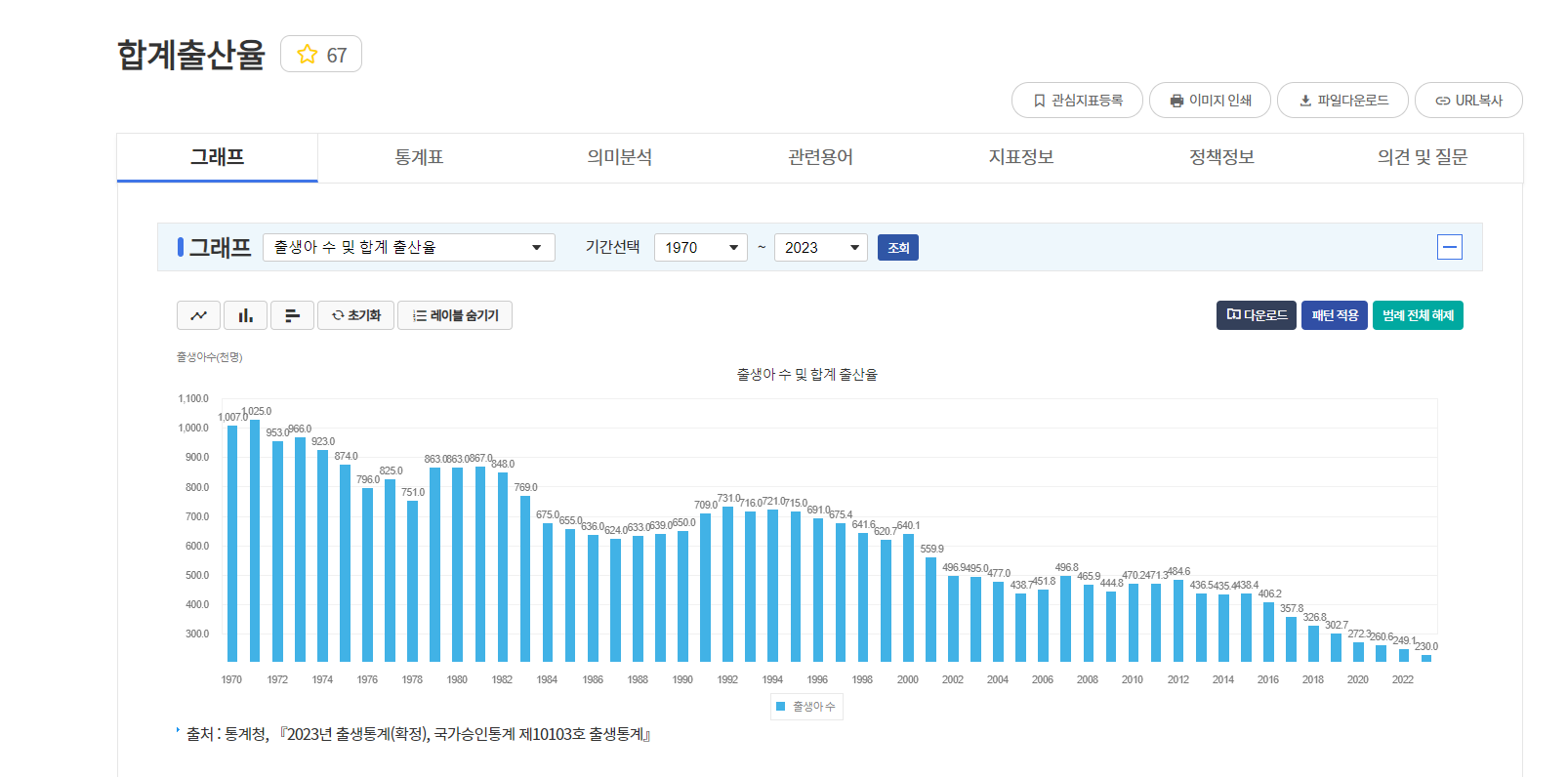Hide labels with 레이블 숨기기 button

(455, 315)
